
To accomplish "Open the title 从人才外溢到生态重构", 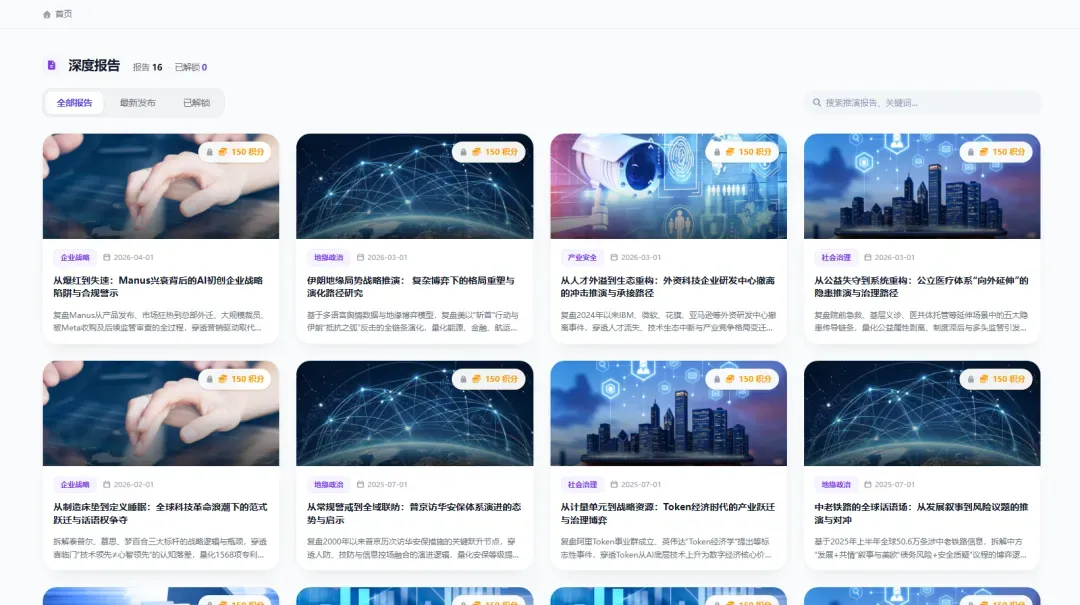I will tap(668, 287).
